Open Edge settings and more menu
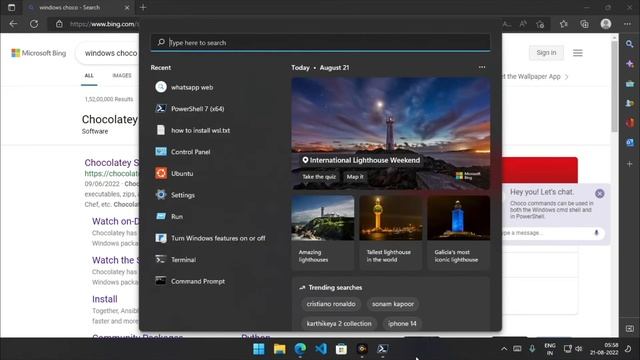The width and height of the screenshot is (640, 360). click(627, 24)
